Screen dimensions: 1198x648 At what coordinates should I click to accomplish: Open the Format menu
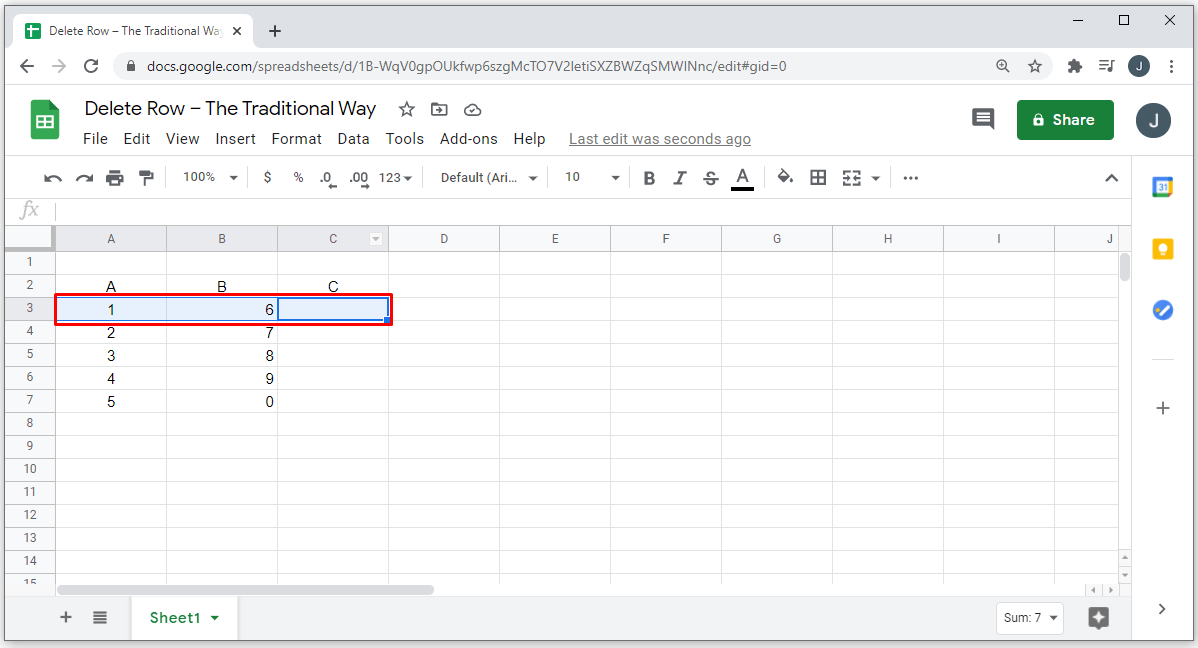pyautogui.click(x=296, y=139)
